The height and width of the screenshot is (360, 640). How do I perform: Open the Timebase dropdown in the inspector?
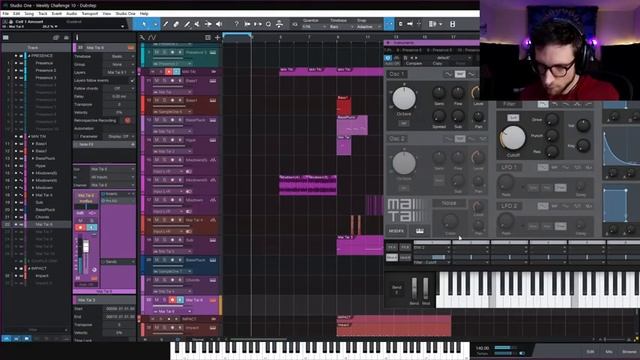tap(119, 56)
